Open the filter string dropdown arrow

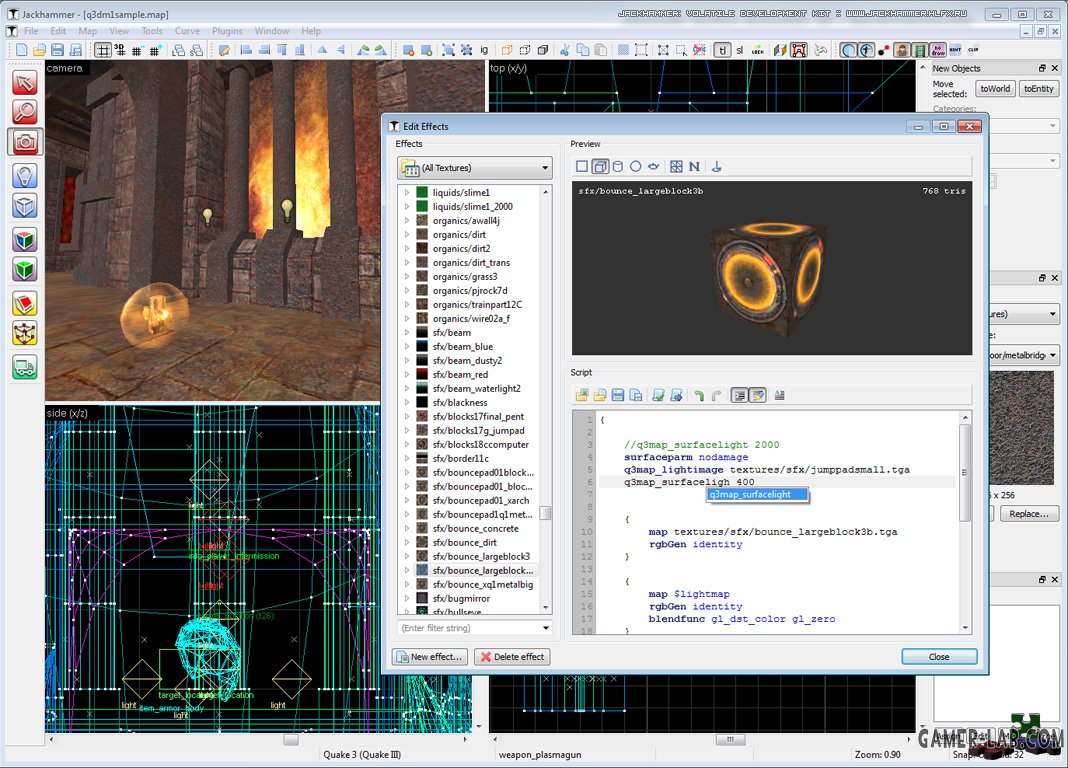click(546, 628)
